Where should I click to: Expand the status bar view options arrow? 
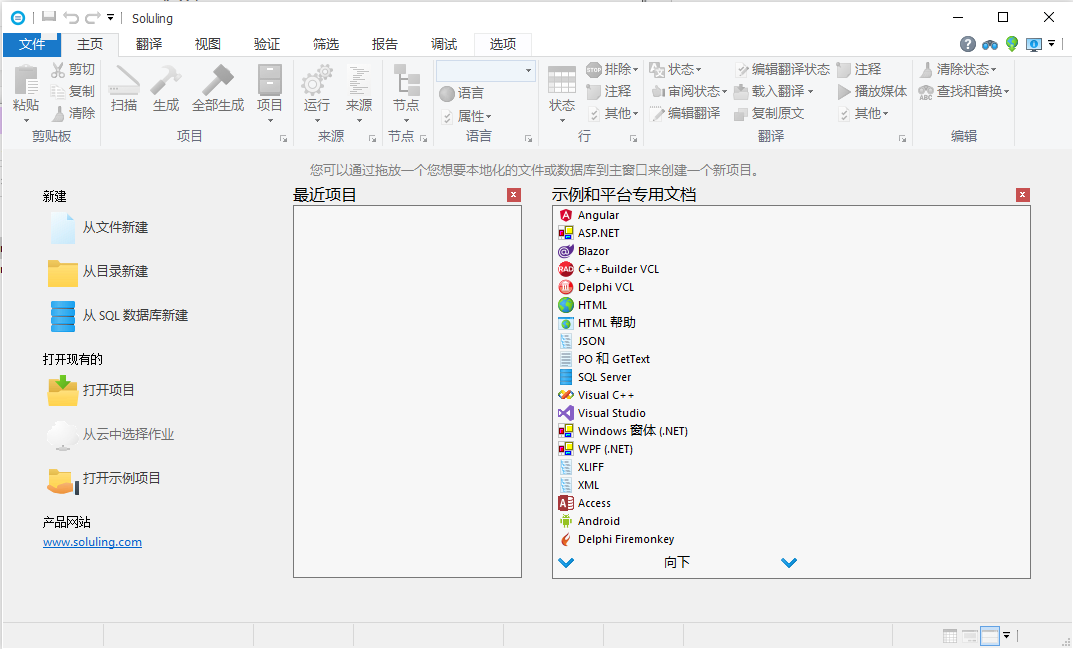(x=1007, y=635)
